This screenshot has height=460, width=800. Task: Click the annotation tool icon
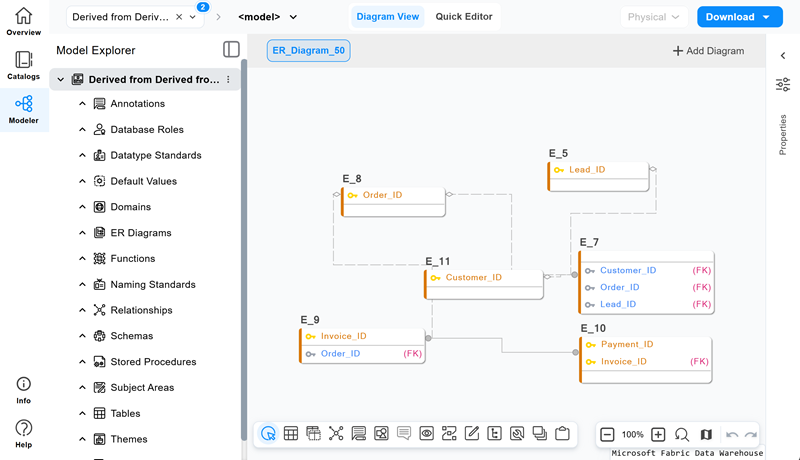coord(359,433)
